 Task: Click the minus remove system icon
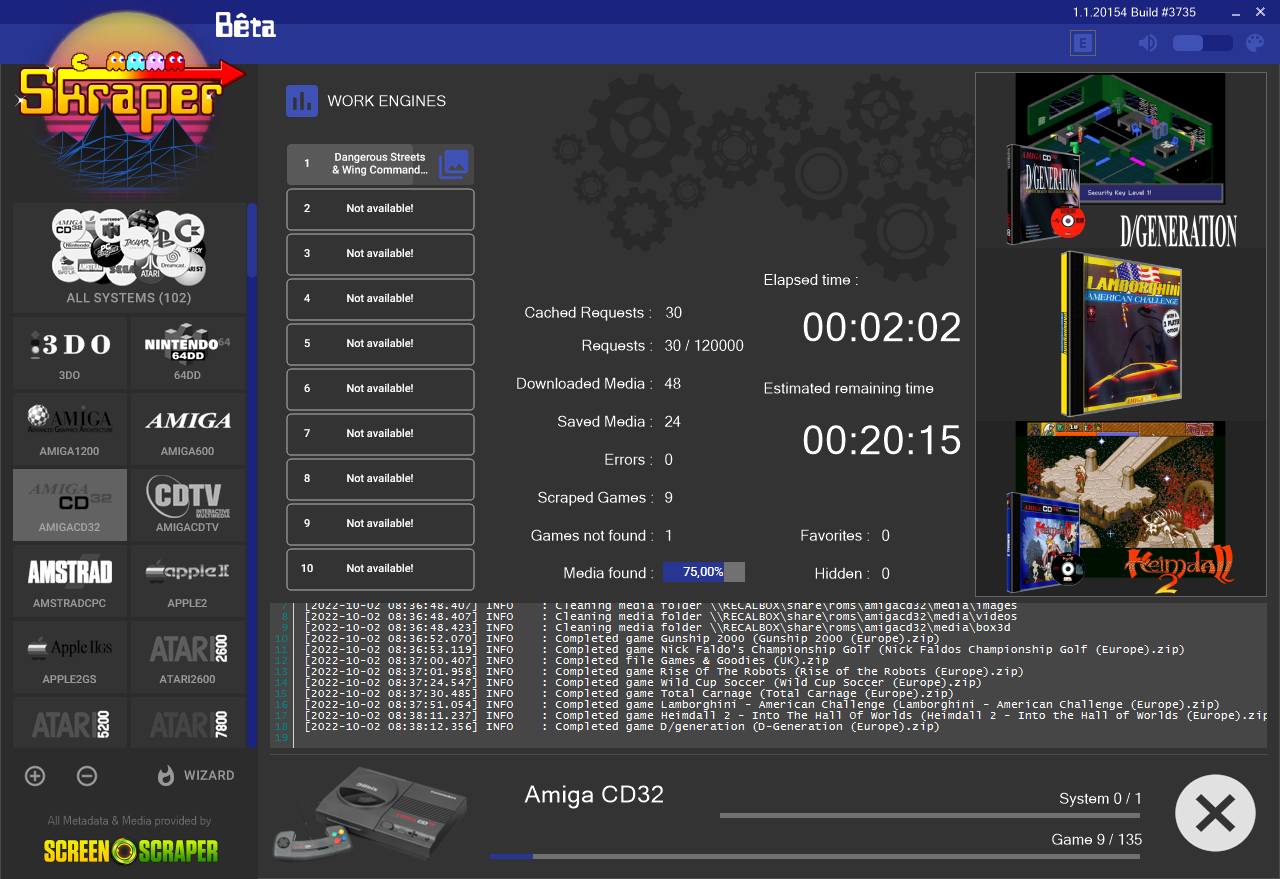click(x=87, y=776)
